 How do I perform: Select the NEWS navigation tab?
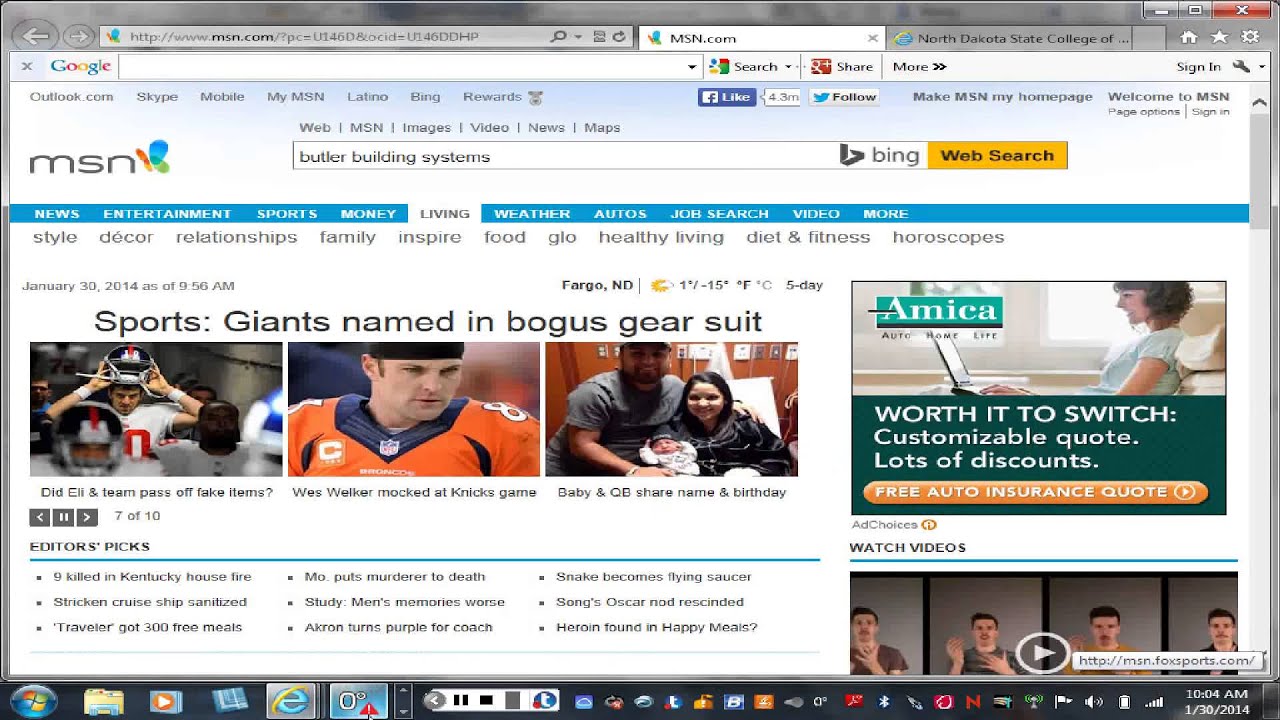click(57, 214)
